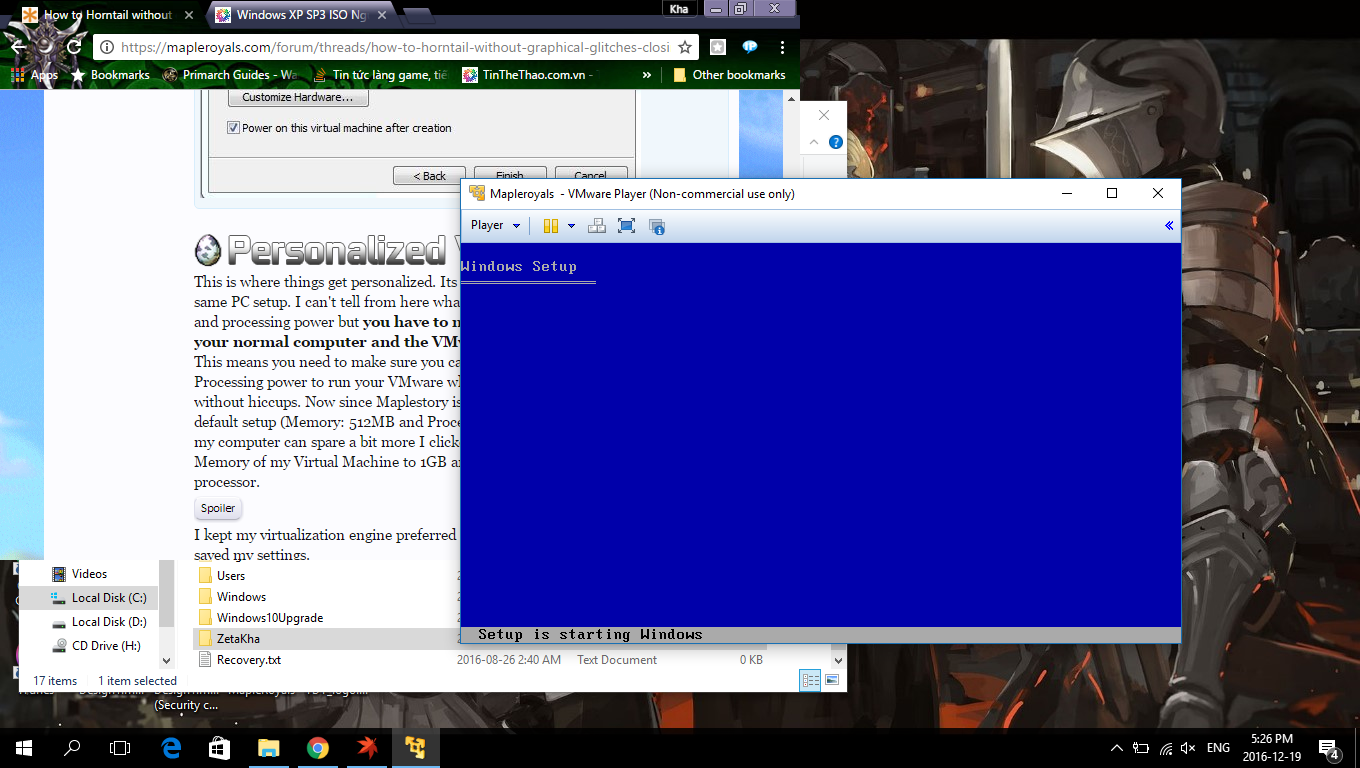This screenshot has height=768, width=1360.
Task: Click the blue chat bubble extension icon
Action: pyautogui.click(x=749, y=47)
